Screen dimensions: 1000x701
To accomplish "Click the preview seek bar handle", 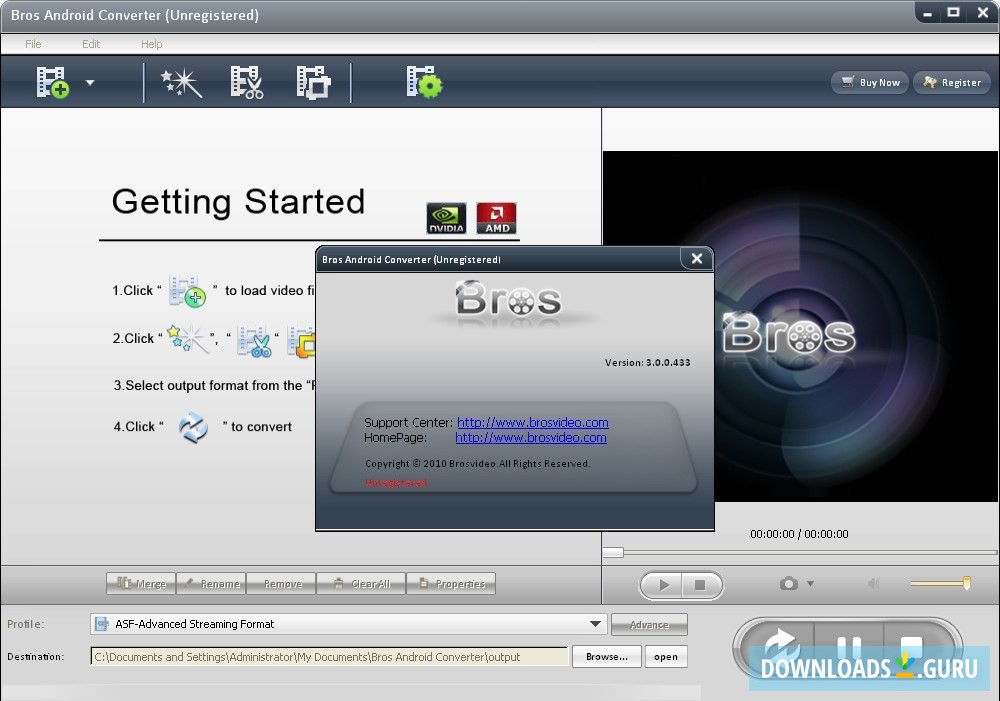I will pyautogui.click(x=613, y=552).
